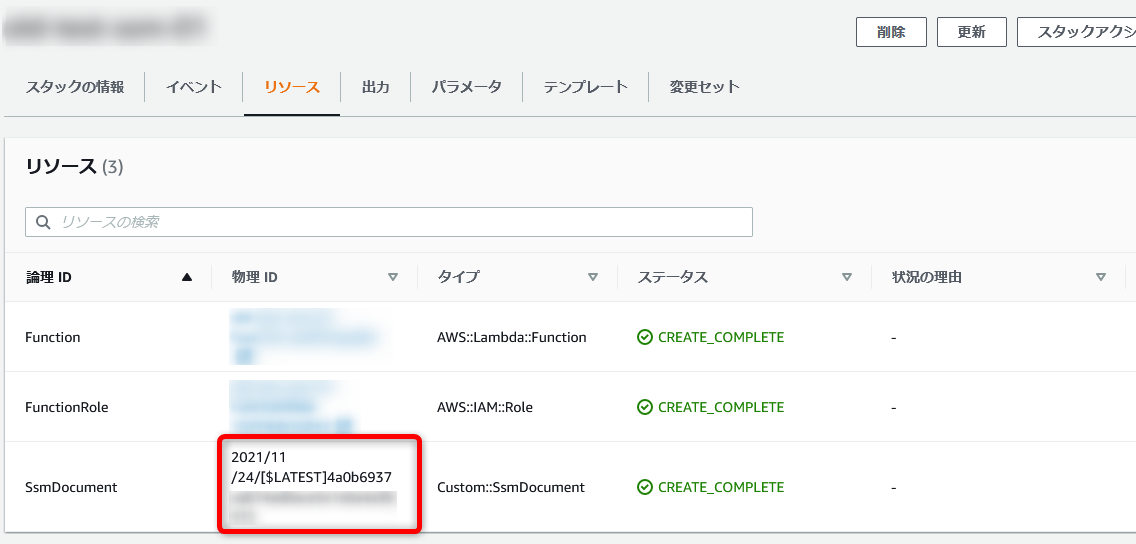Click the 更新 button
The image size is (1136, 544).
pos(972,33)
